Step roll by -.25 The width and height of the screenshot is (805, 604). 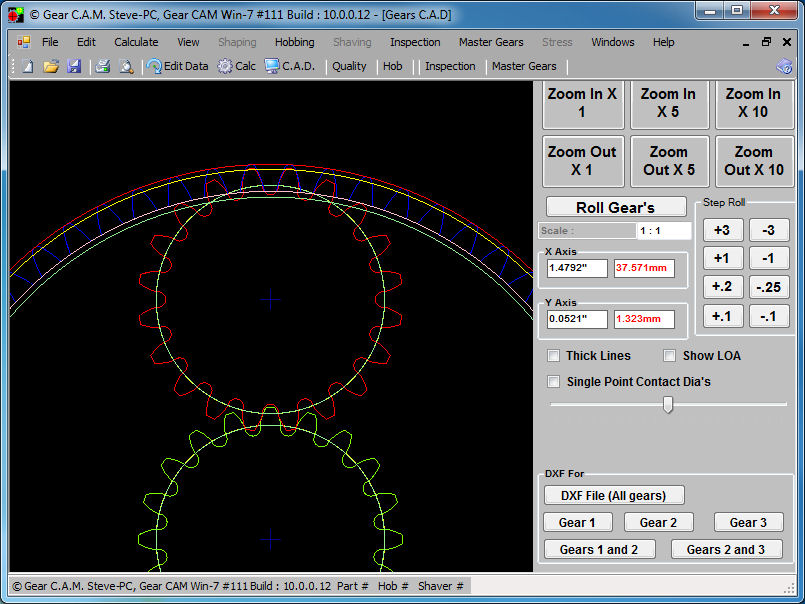pos(769,287)
